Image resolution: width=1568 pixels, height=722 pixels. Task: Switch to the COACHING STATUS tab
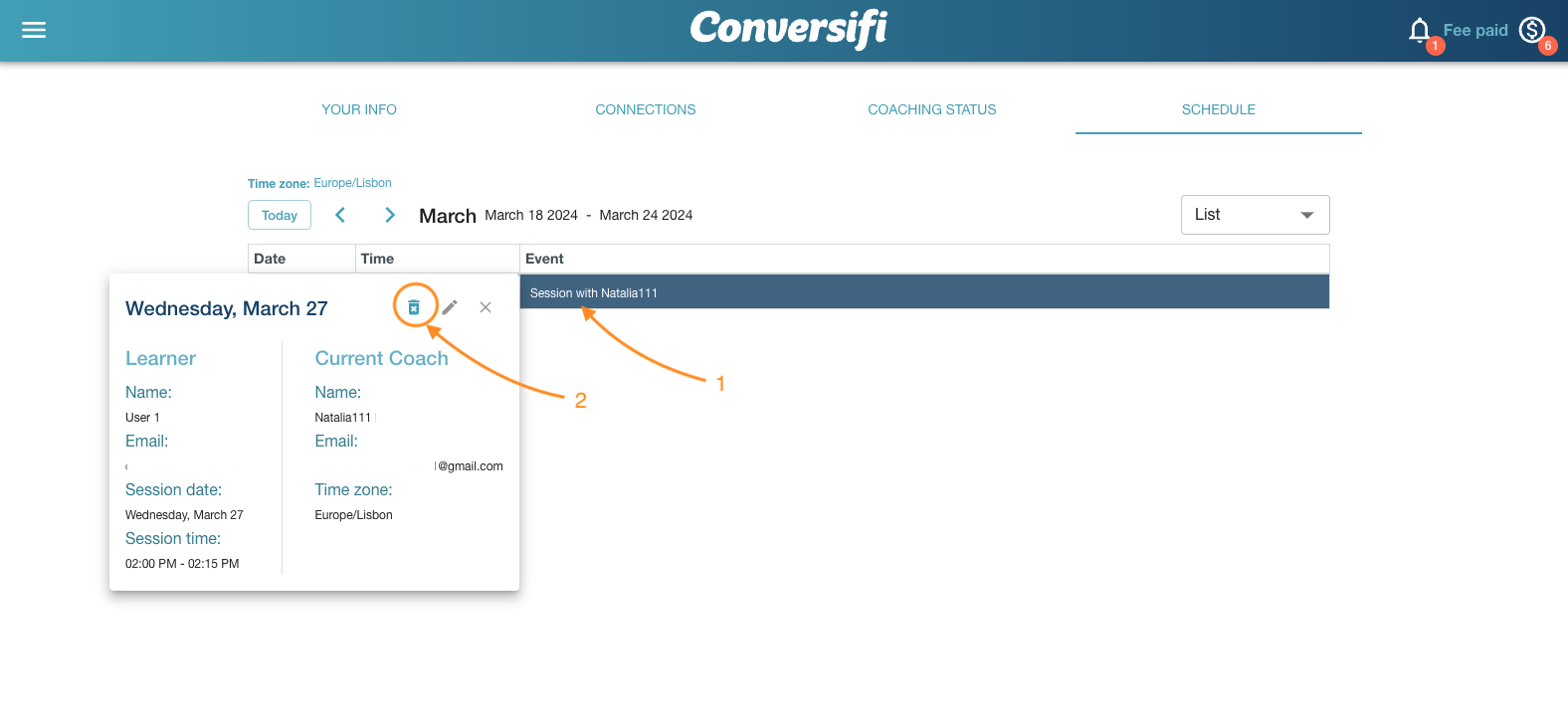[x=932, y=109]
